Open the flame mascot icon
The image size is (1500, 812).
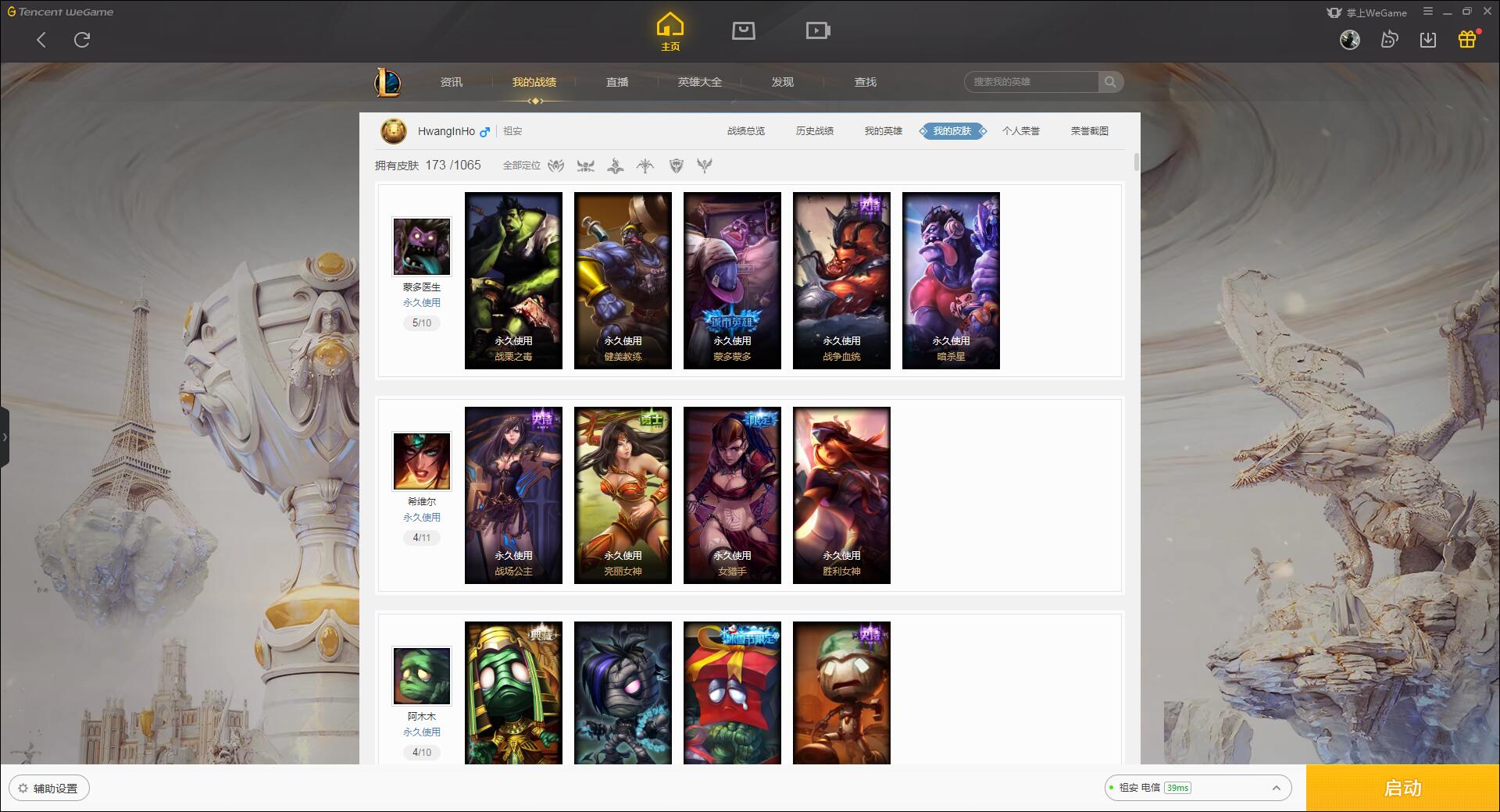pyautogui.click(x=1389, y=40)
